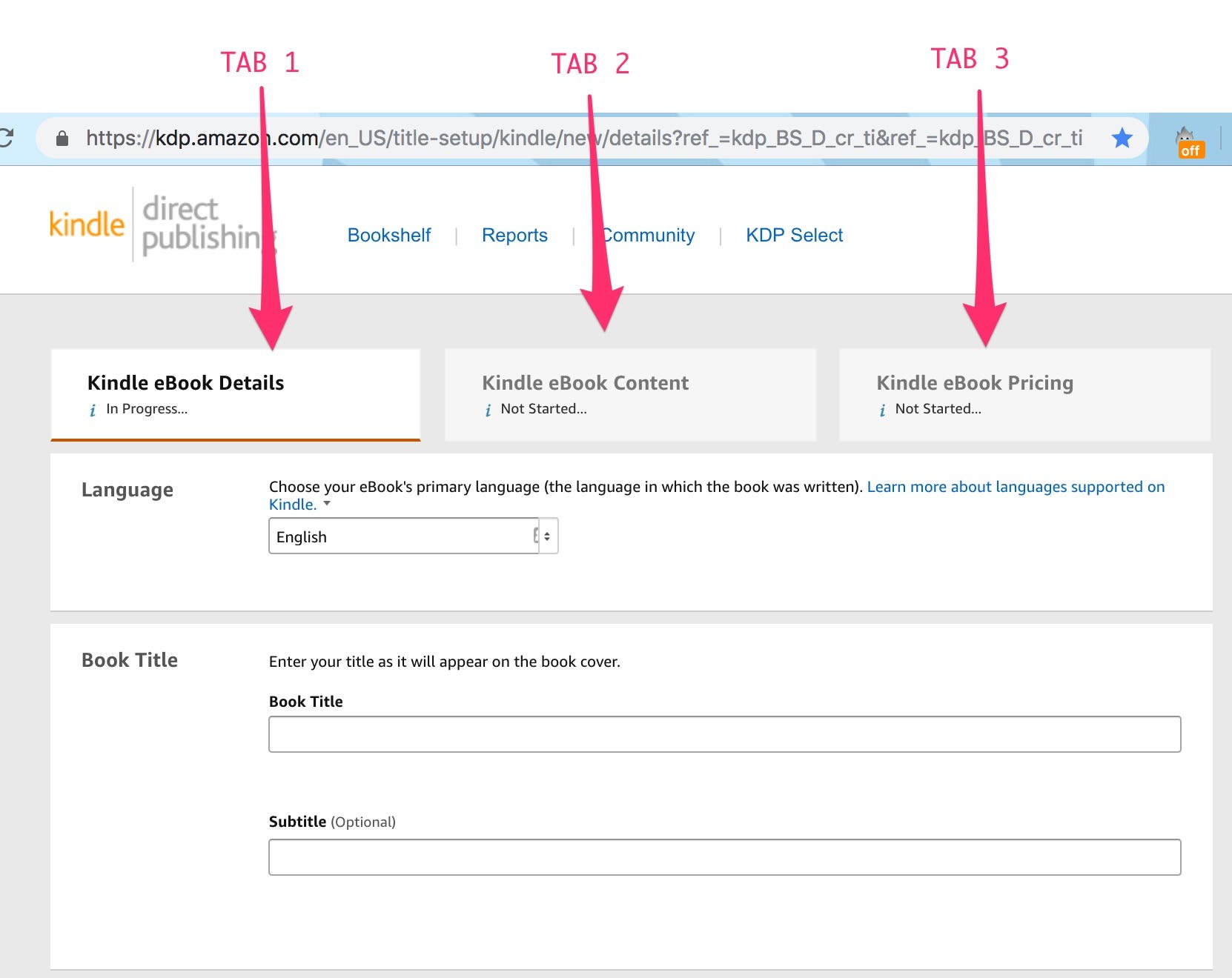Image resolution: width=1232 pixels, height=978 pixels.
Task: Open KDP Select
Action: (x=794, y=236)
